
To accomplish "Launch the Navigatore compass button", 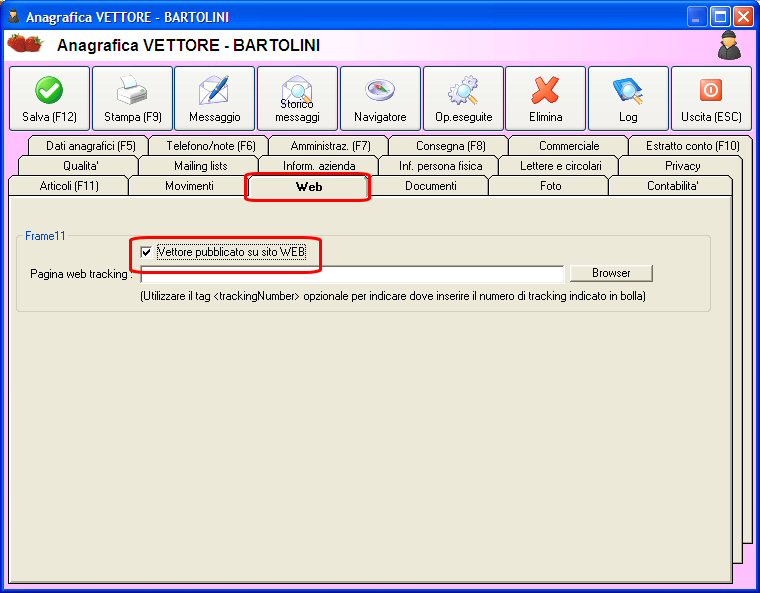I will click(380, 99).
